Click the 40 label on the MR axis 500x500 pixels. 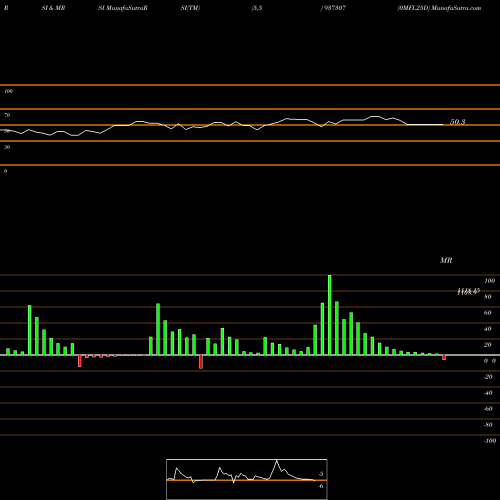(488, 329)
